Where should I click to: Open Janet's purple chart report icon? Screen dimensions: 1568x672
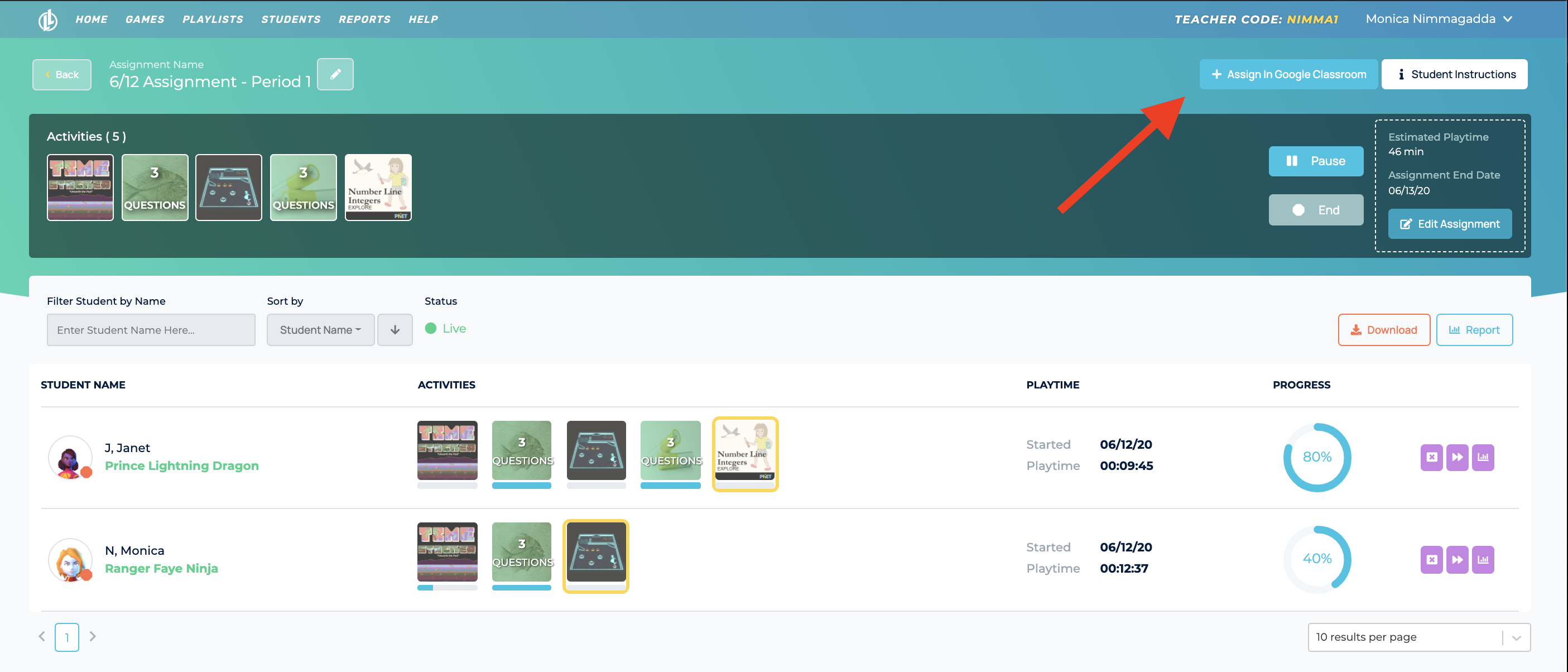click(1483, 457)
